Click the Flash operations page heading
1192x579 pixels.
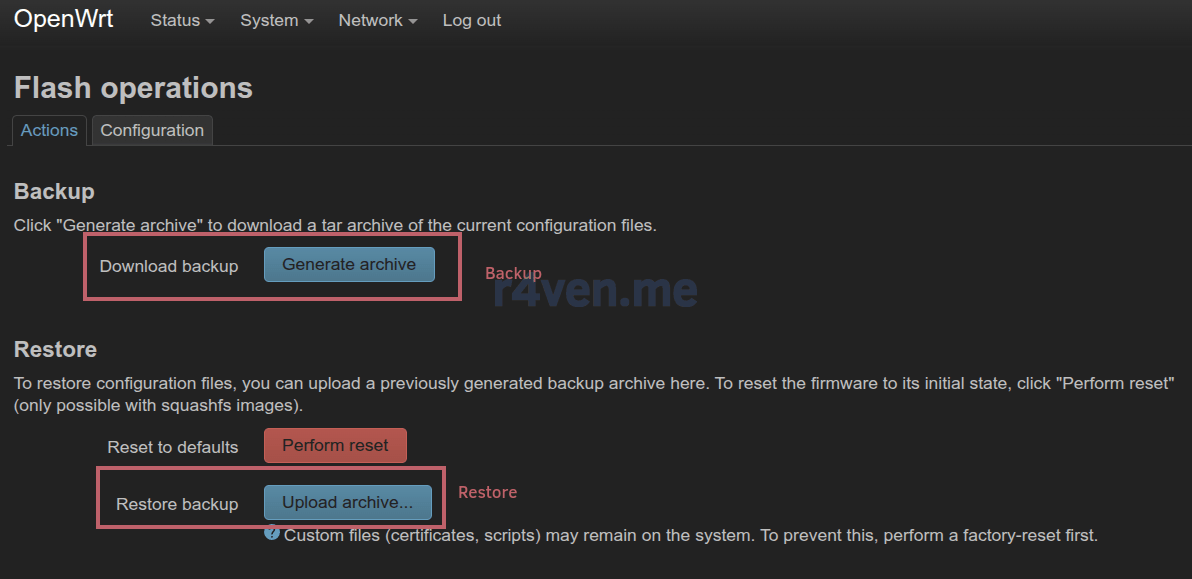pos(133,88)
